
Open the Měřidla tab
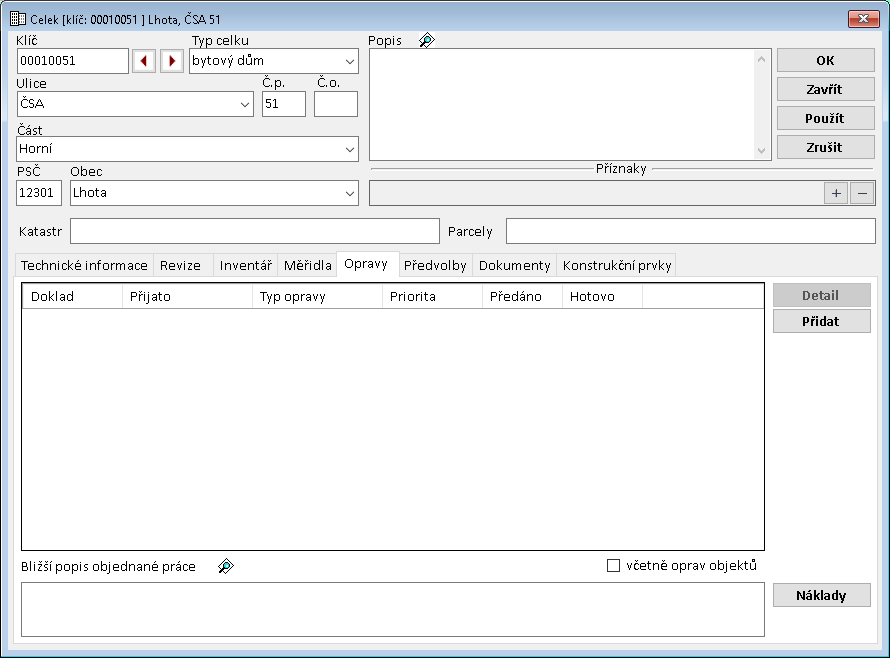(307, 265)
